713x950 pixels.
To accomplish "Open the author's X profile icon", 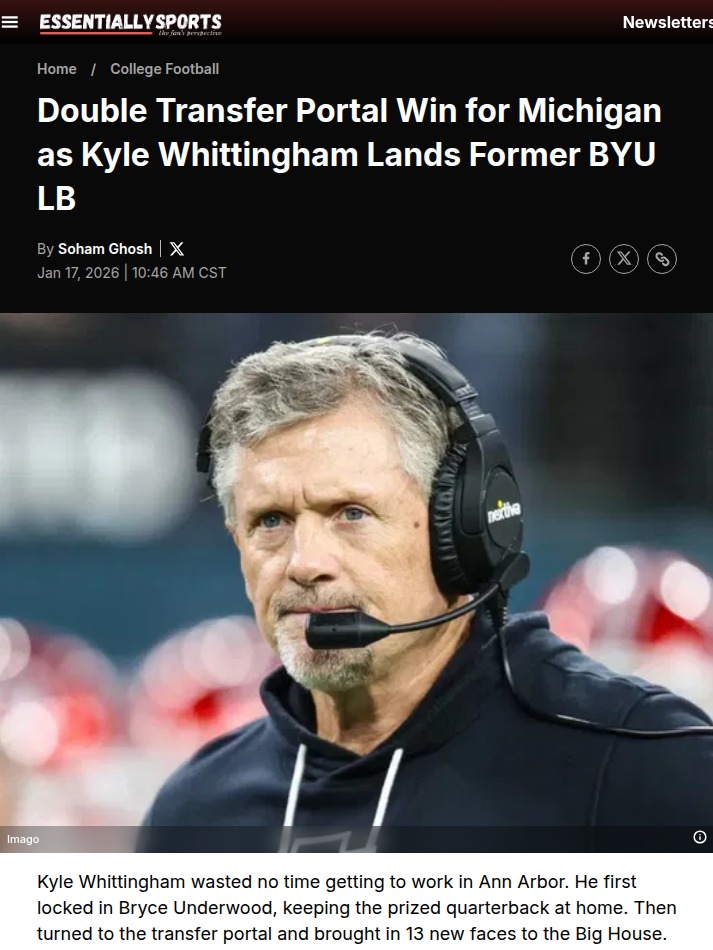I will pyautogui.click(x=177, y=249).
